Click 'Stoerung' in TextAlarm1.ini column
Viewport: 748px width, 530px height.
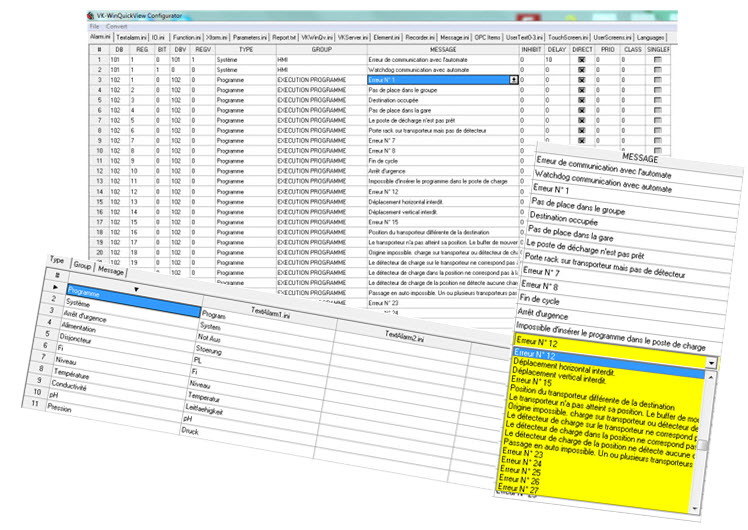[208, 350]
